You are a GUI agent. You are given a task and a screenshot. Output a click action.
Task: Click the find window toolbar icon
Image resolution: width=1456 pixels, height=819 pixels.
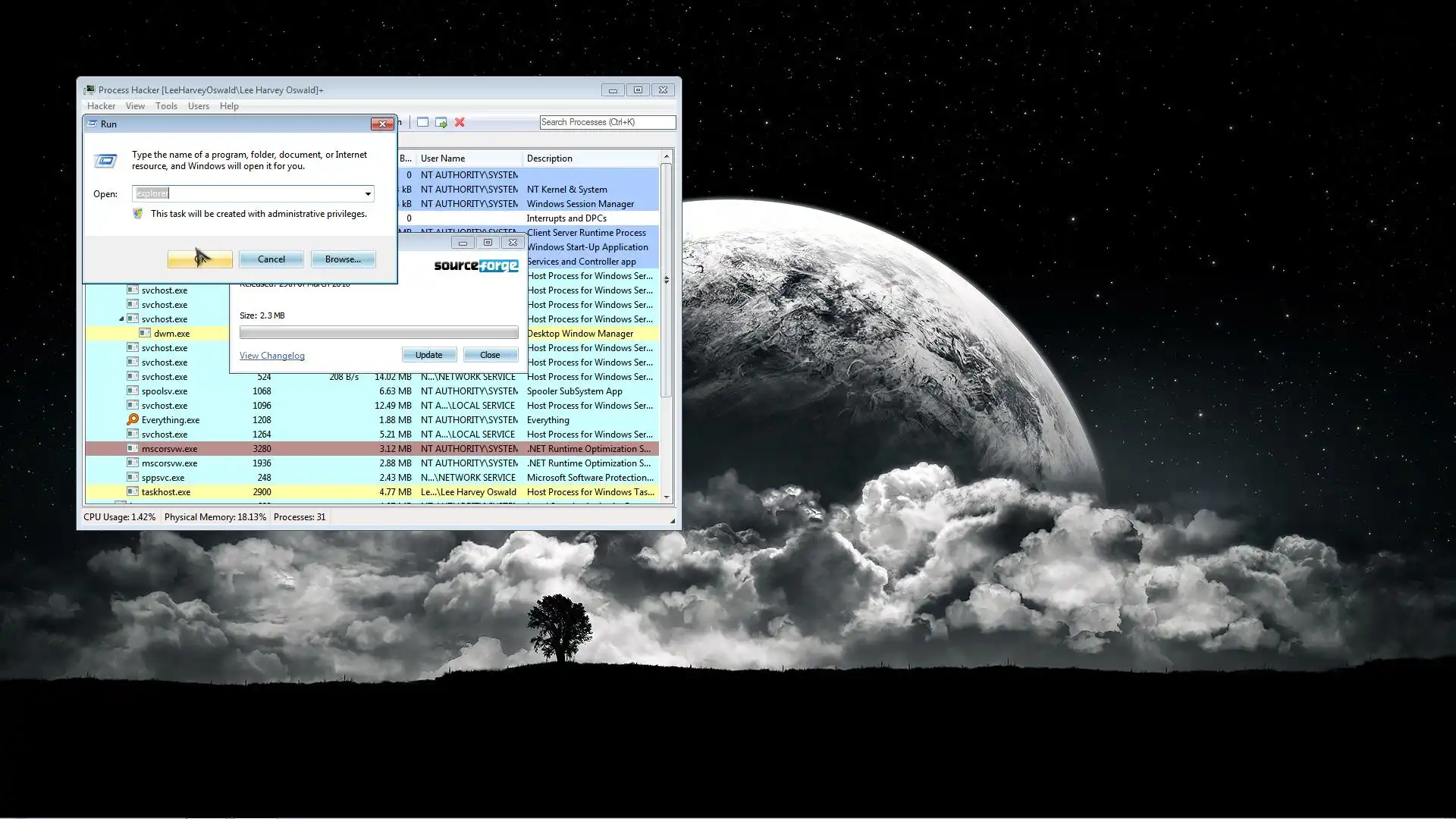[x=422, y=122]
